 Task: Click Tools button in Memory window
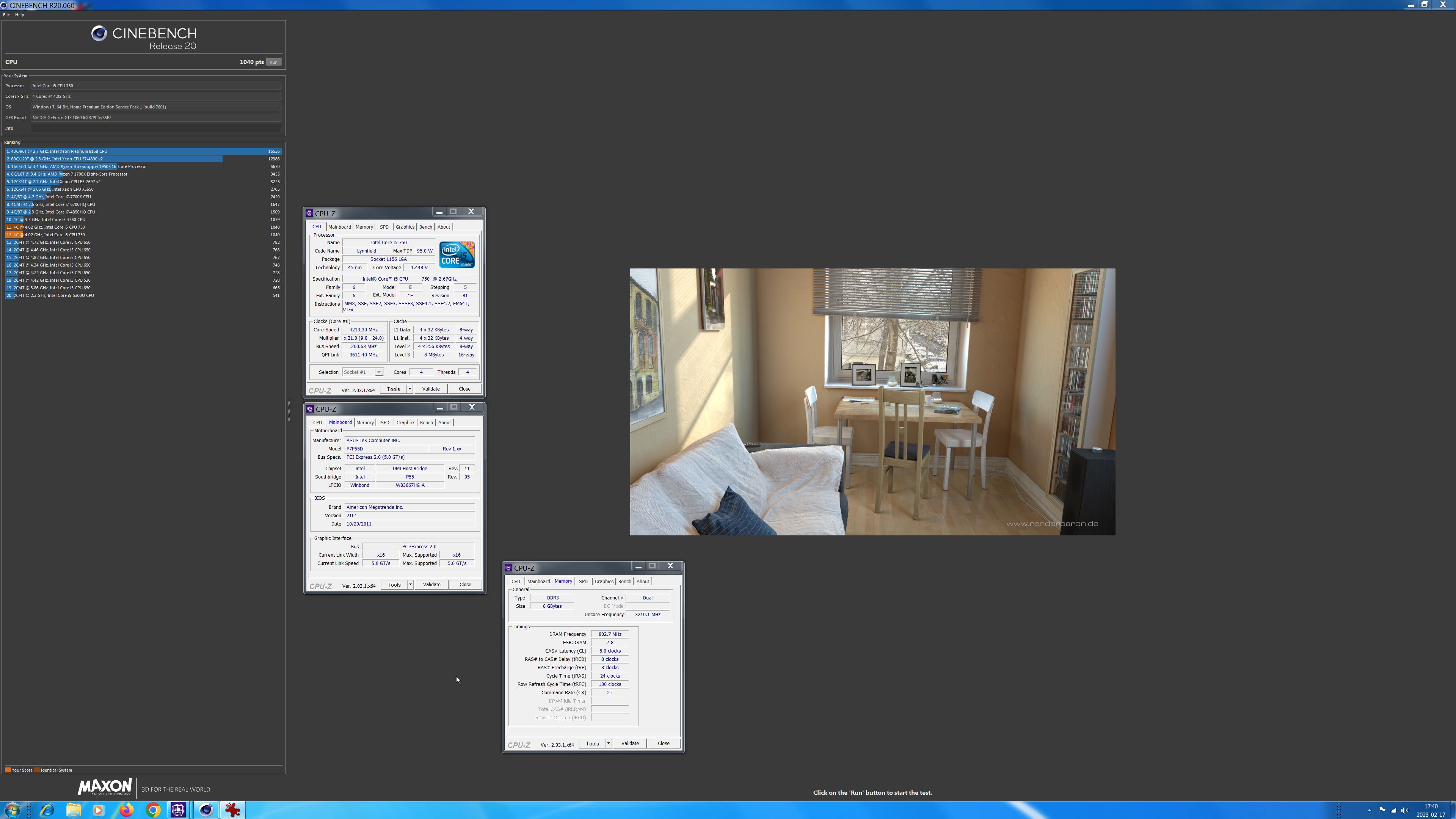tap(592, 743)
